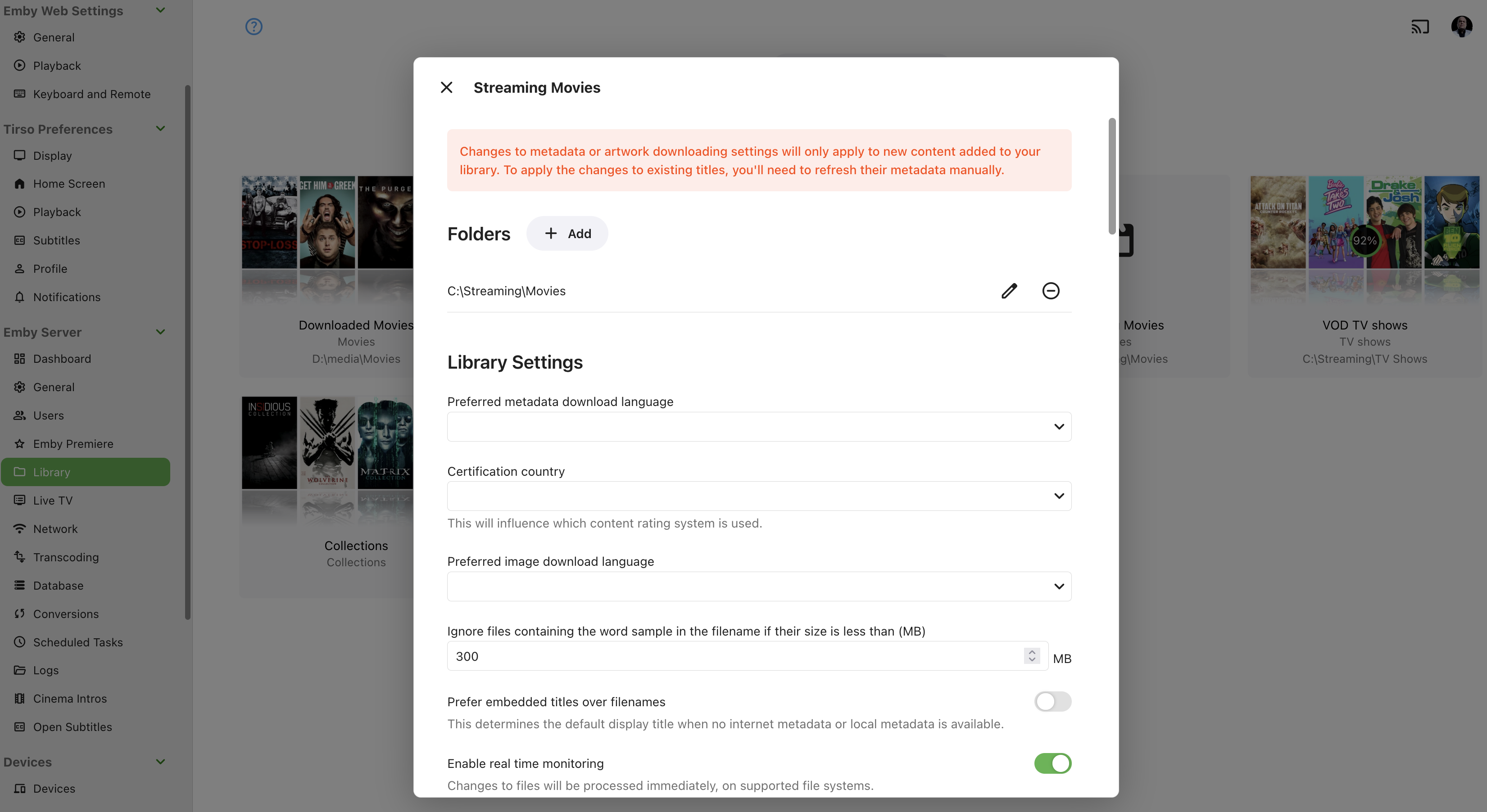Open the cast to device icon
This screenshot has width=1487, height=812.
(1419, 27)
